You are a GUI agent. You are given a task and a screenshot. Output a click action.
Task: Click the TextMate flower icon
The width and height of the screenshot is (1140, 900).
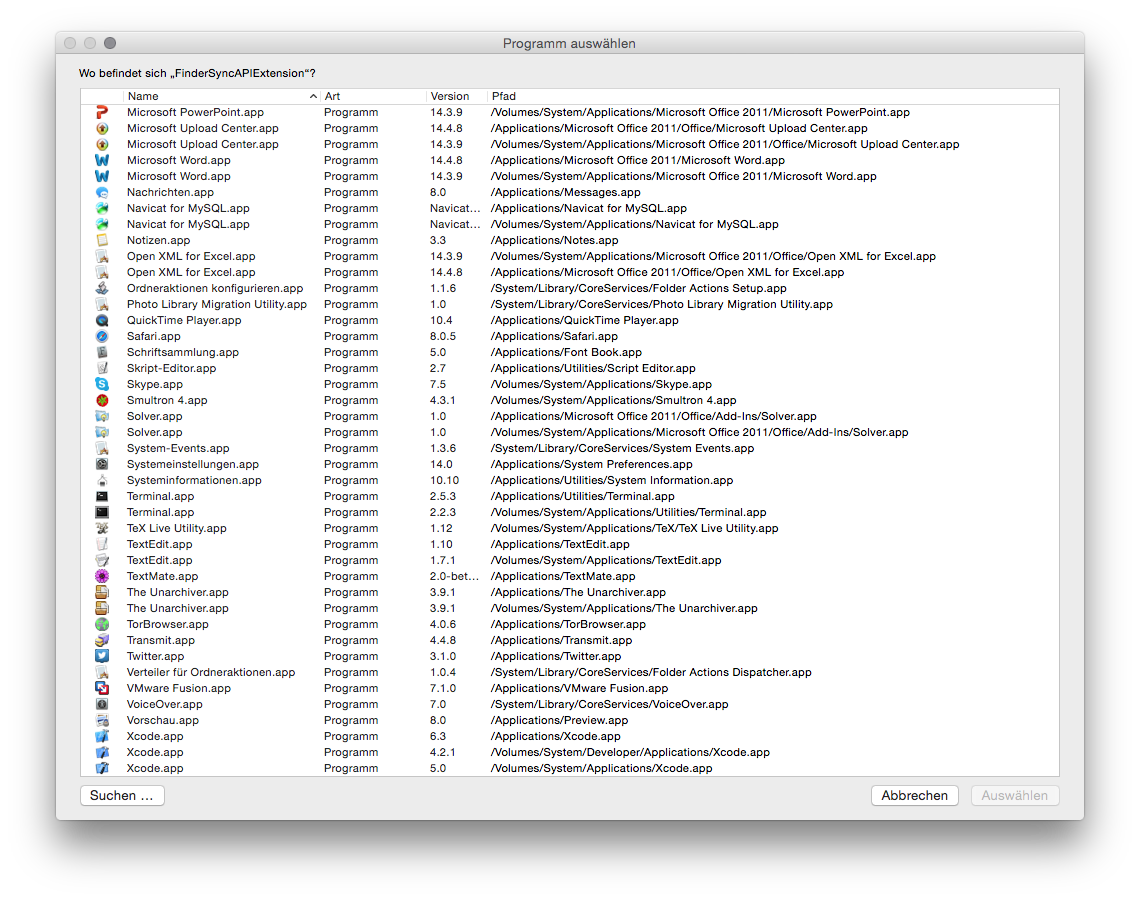coord(102,576)
